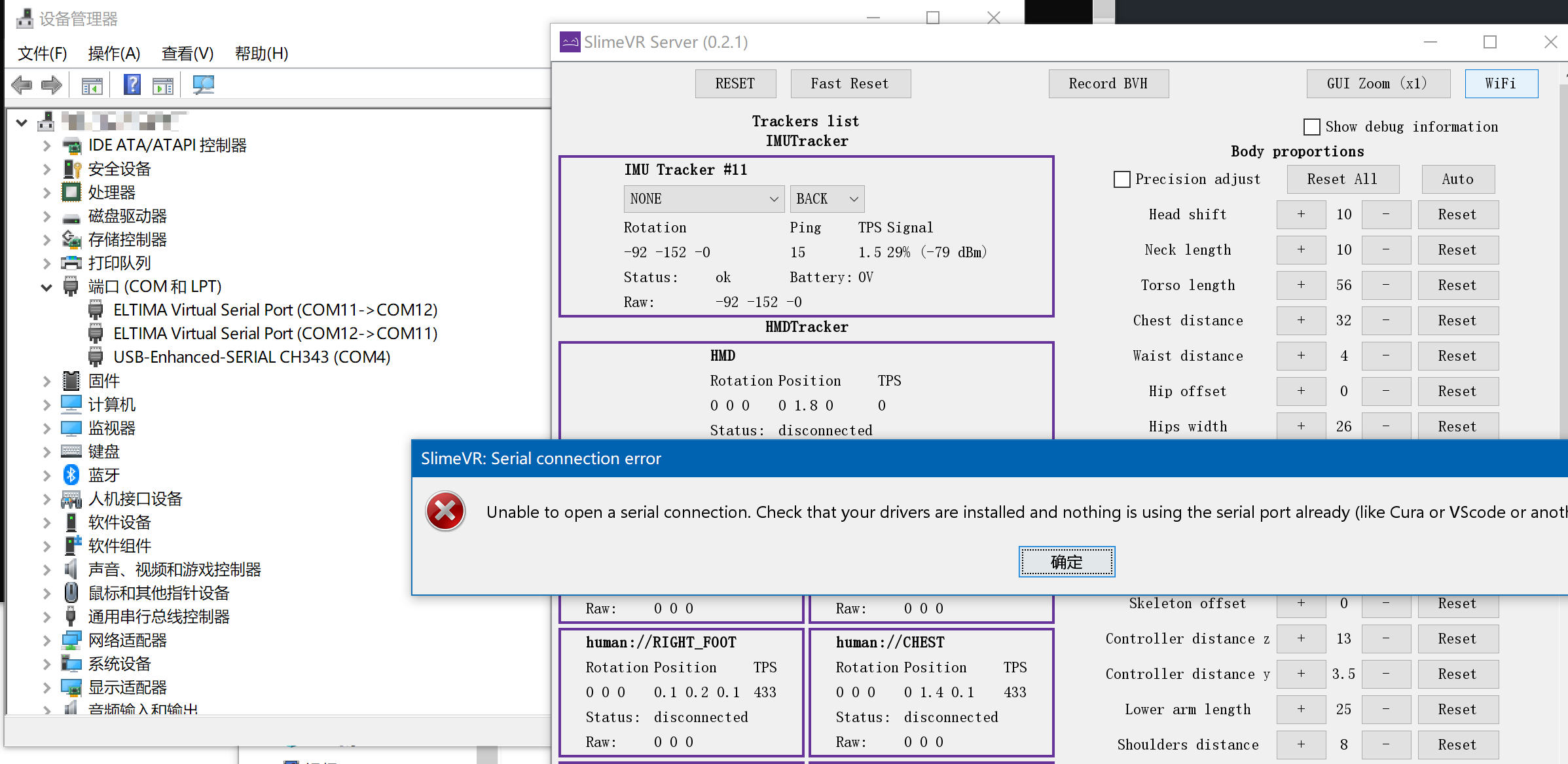
Task: Expand the IDE ATA/ATAPI 控制器 node
Action: click(x=46, y=145)
